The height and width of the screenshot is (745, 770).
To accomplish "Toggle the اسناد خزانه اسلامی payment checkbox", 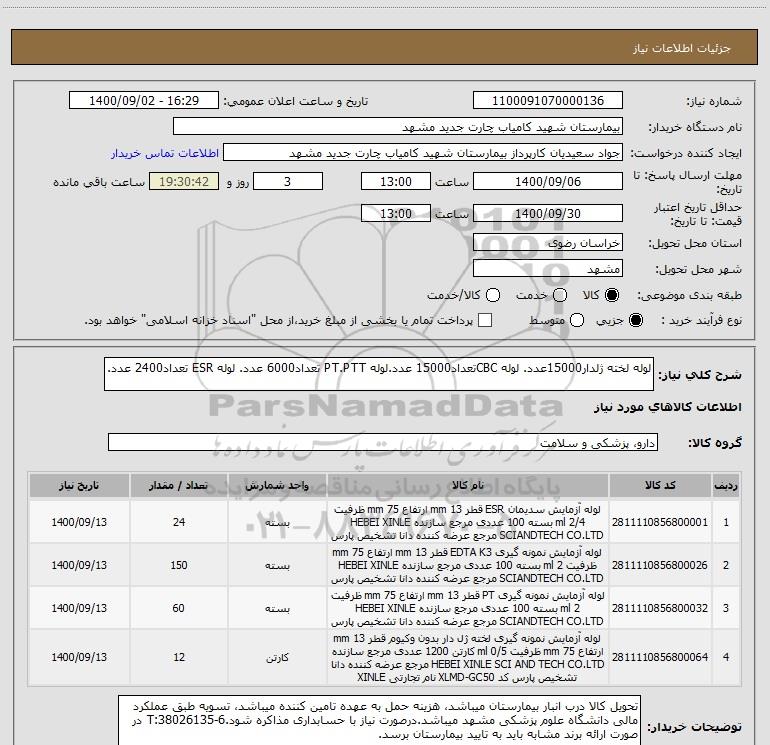I will [485, 320].
